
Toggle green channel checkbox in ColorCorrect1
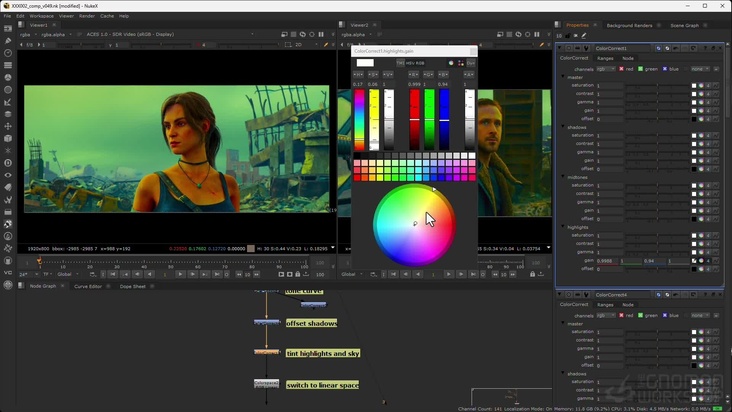[640, 69]
